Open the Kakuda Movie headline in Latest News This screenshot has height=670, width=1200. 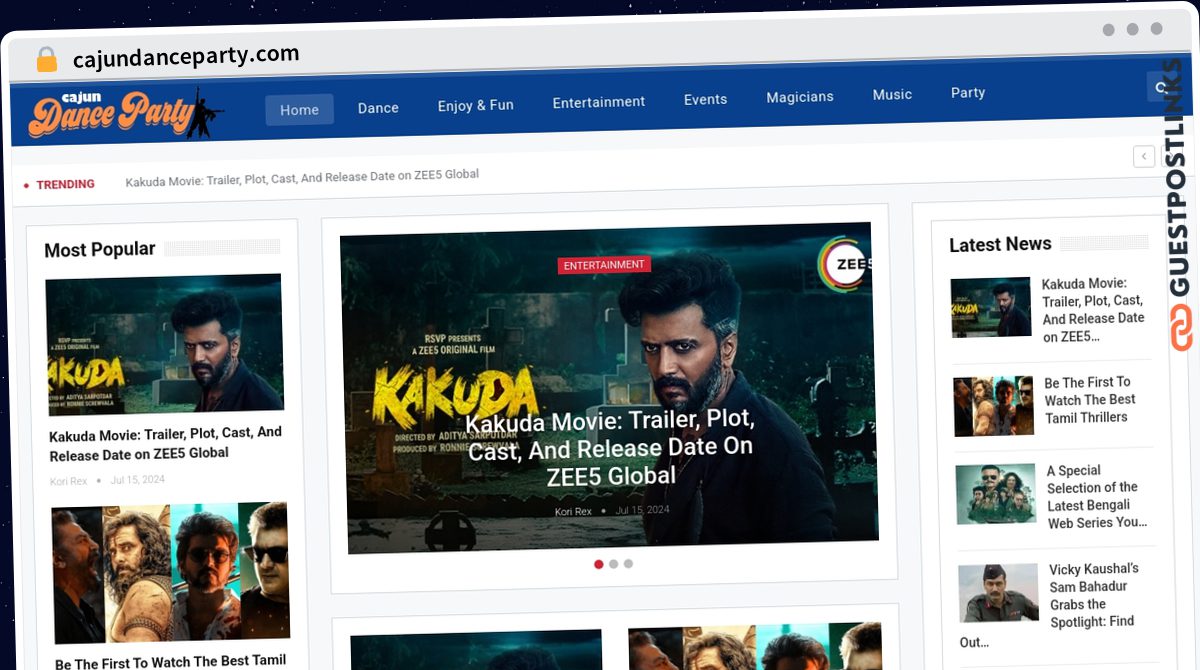pos(1093,310)
